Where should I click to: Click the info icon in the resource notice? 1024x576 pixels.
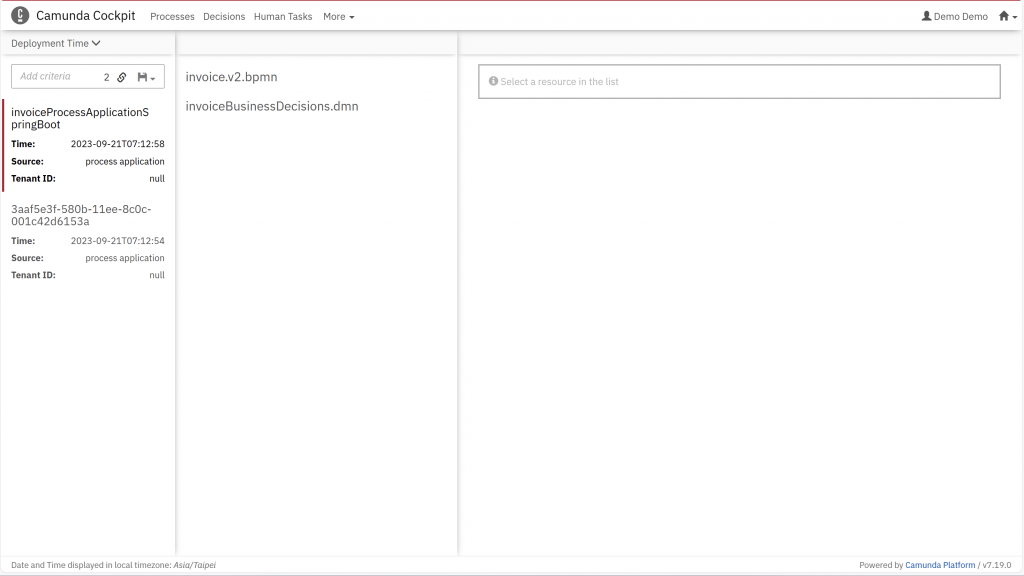[494, 81]
